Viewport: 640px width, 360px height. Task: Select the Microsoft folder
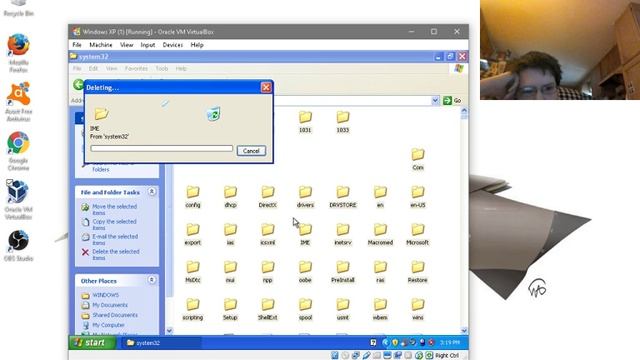pos(418,234)
